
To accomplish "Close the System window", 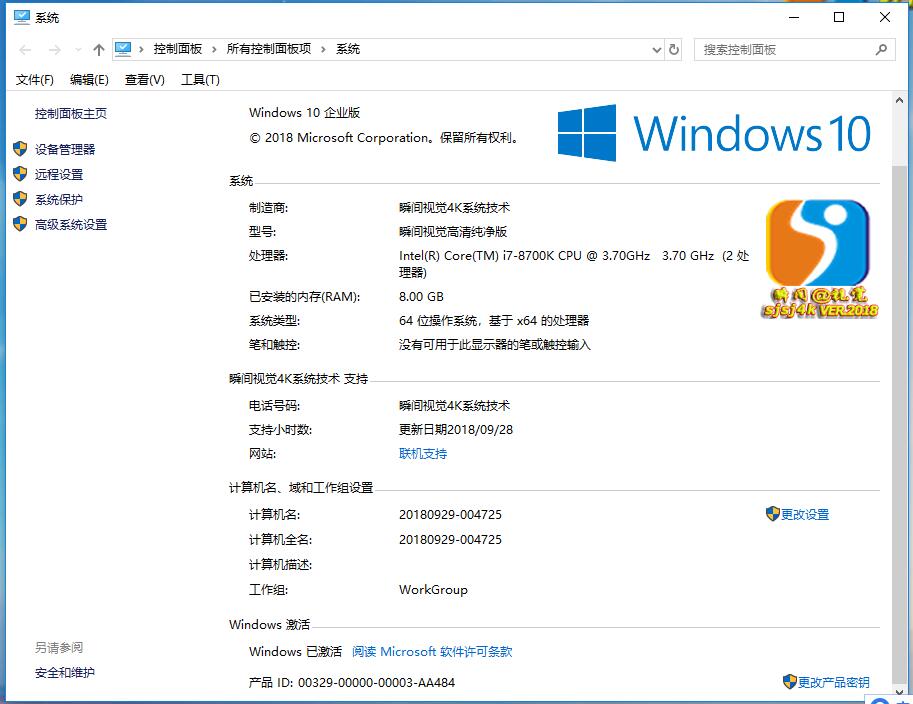I will (884, 17).
